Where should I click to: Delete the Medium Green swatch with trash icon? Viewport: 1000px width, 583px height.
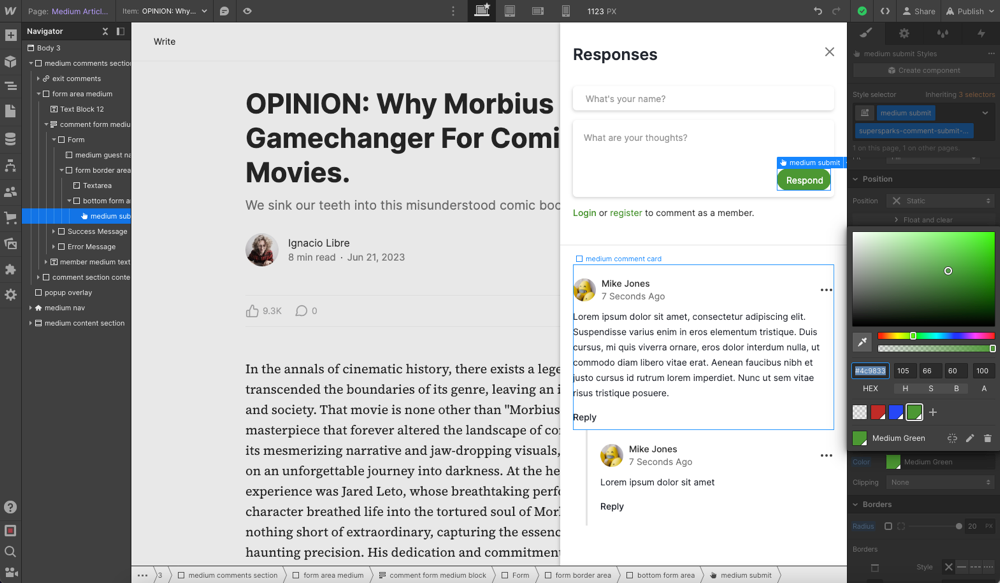[987, 438]
